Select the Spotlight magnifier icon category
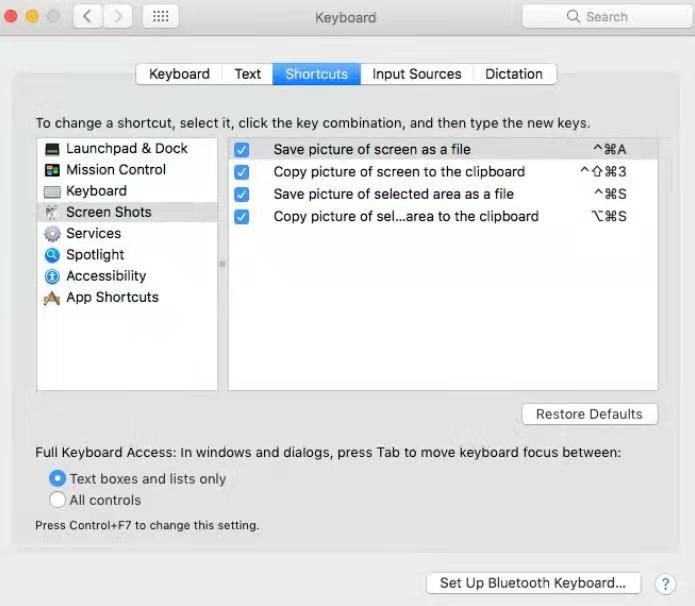Screen dimensions: 695x606 tap(52, 255)
